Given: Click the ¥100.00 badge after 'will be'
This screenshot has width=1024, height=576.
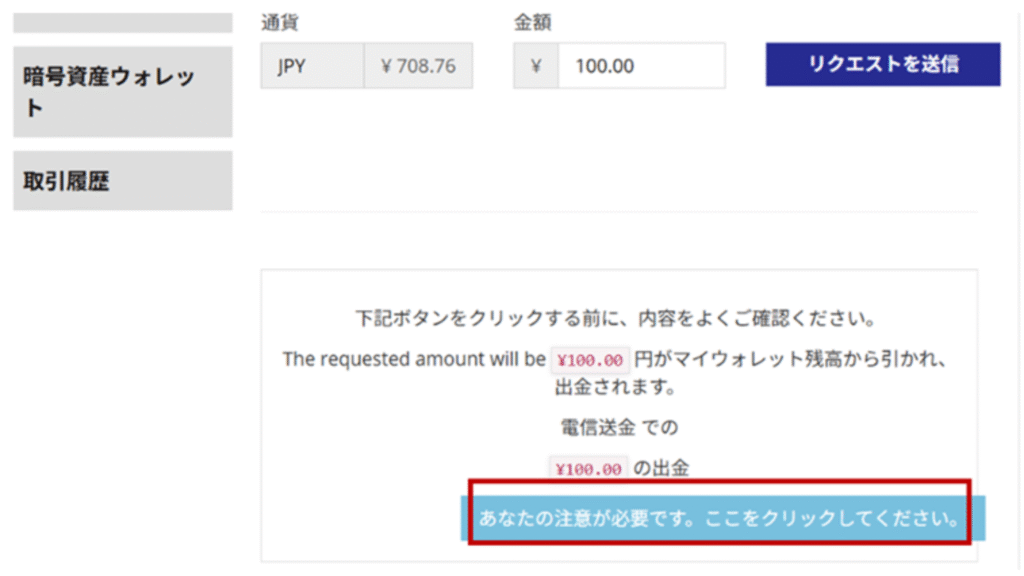Looking at the screenshot, I should click(590, 359).
